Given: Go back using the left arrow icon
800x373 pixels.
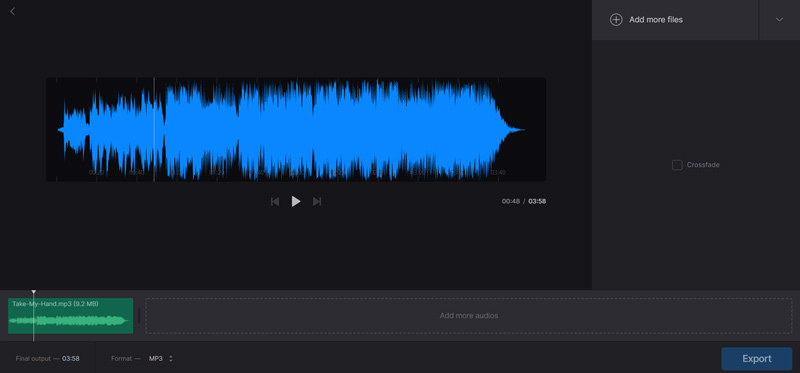Looking at the screenshot, I should coord(13,11).
